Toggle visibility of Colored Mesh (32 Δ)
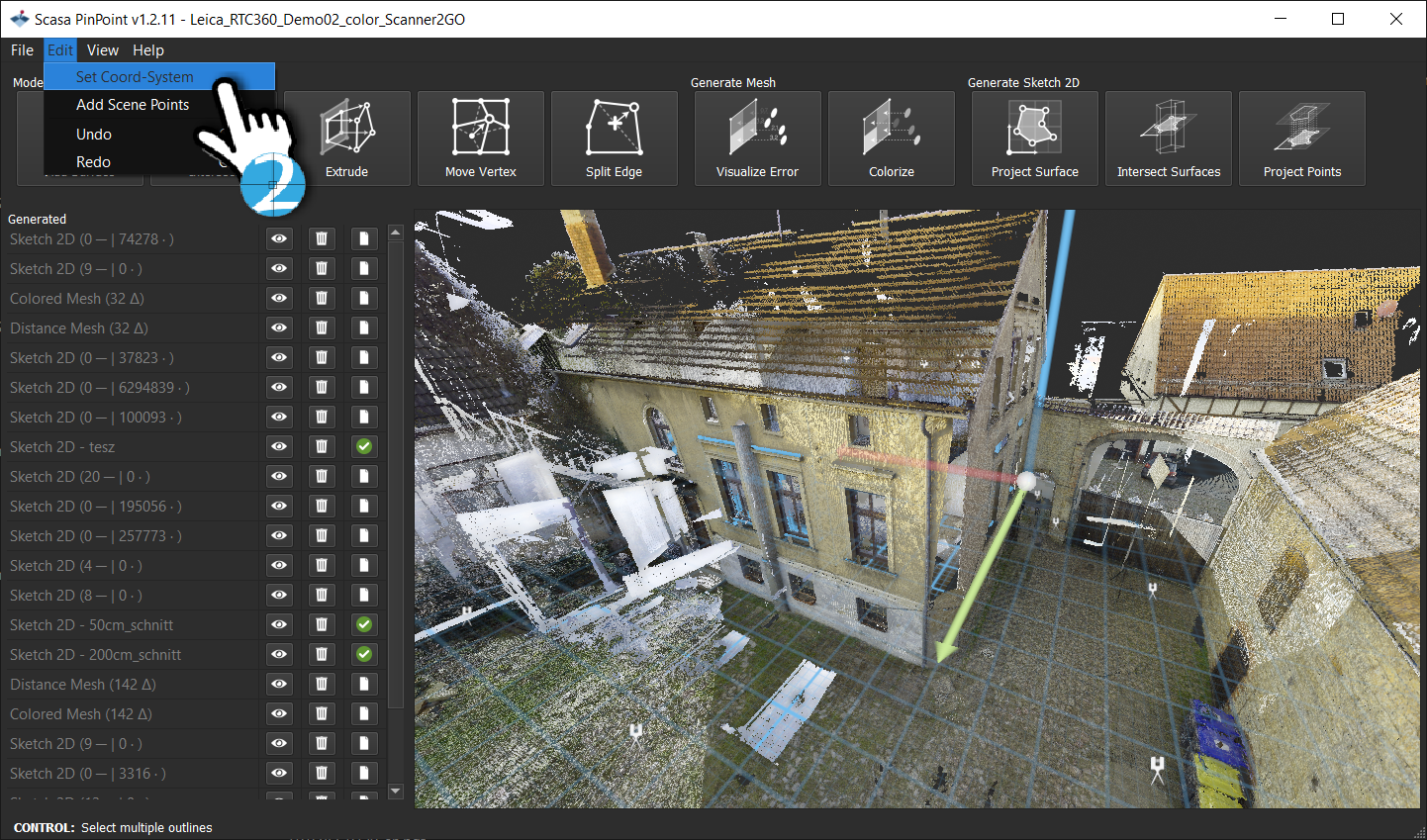The width and height of the screenshot is (1427, 840). click(x=279, y=298)
